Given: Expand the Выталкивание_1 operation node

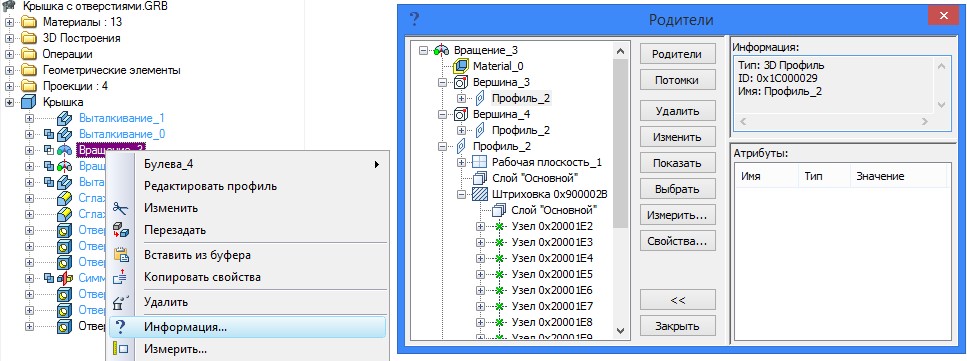Looking at the screenshot, I should [x=29, y=118].
